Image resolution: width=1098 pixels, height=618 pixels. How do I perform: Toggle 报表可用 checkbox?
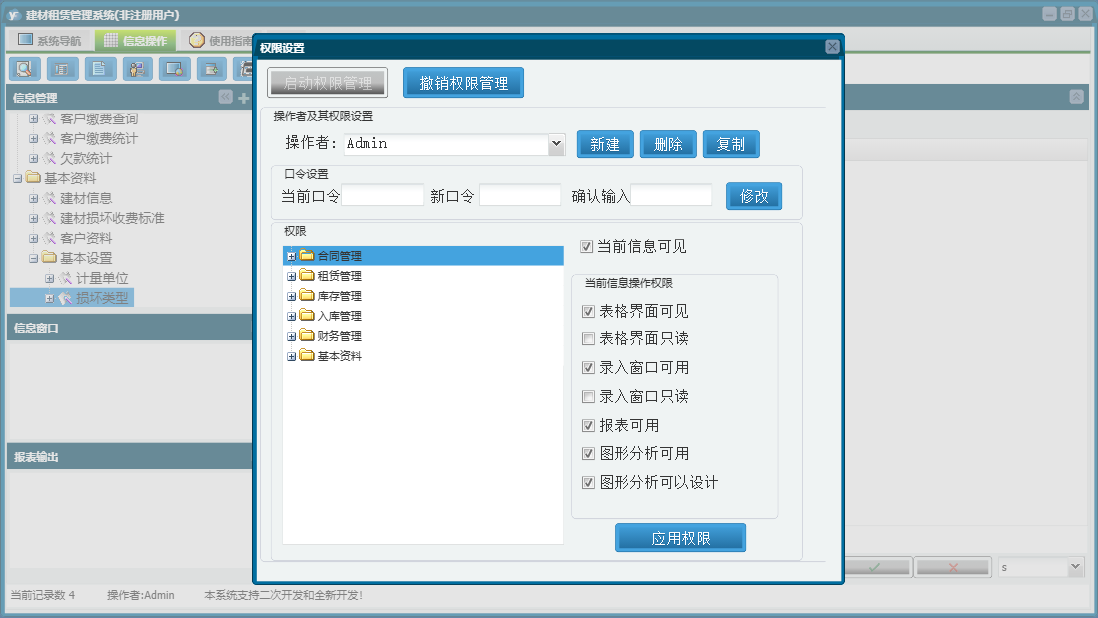[x=588, y=426]
